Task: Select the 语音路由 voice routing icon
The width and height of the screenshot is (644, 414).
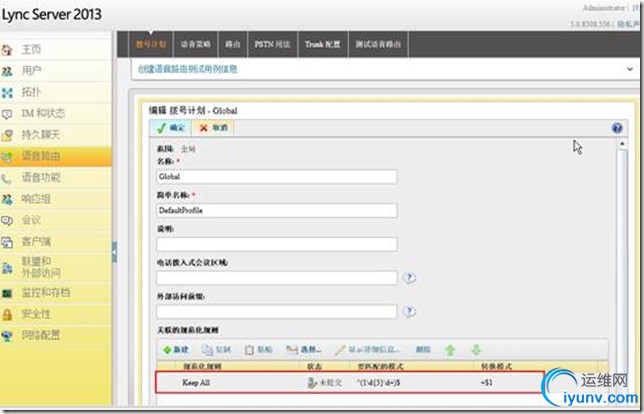Action: point(7,156)
